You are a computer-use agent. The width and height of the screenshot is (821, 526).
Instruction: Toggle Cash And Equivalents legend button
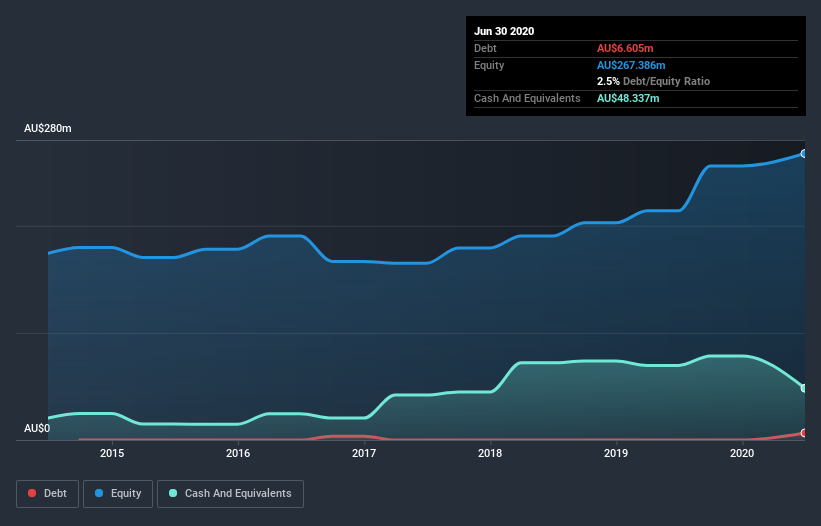[x=230, y=494]
